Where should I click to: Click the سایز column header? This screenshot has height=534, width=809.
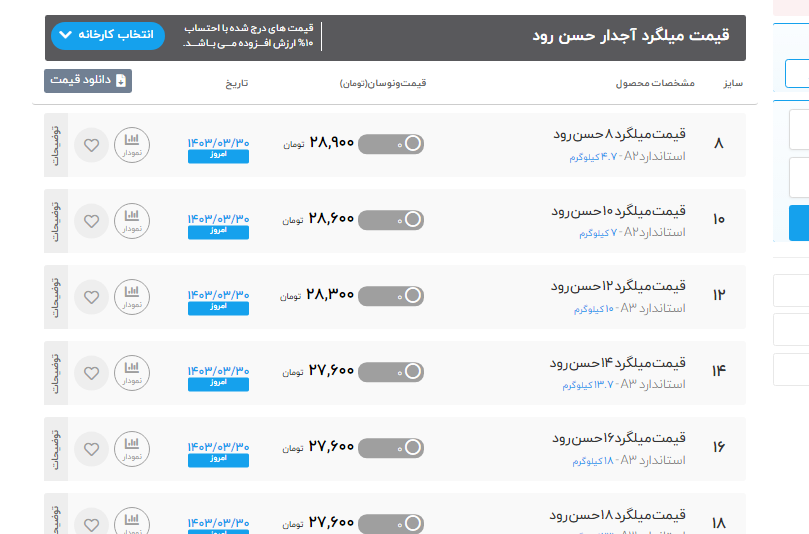tap(733, 82)
